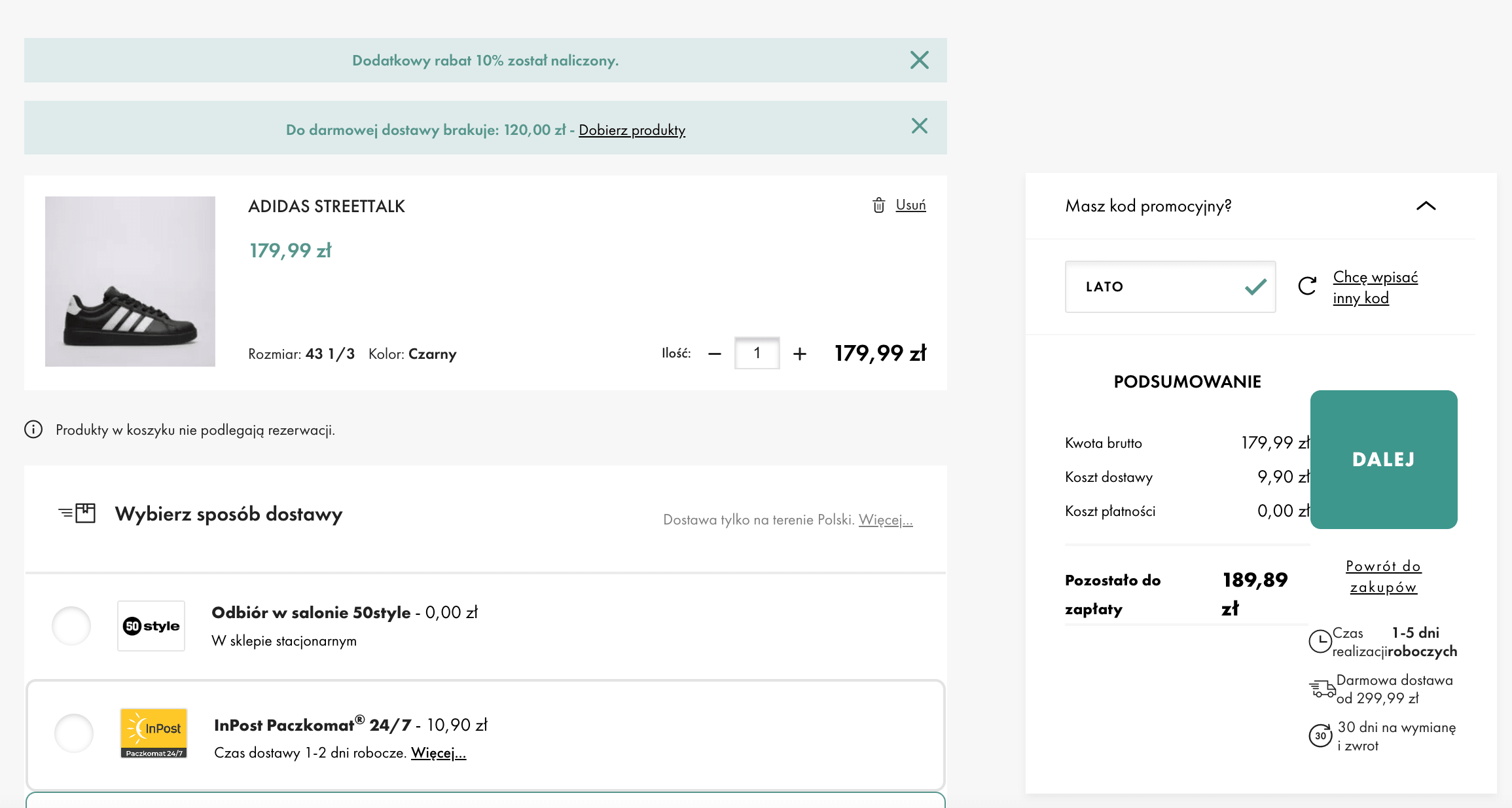The image size is (1512, 808).
Task: Close the free delivery notice banner
Action: (919, 126)
